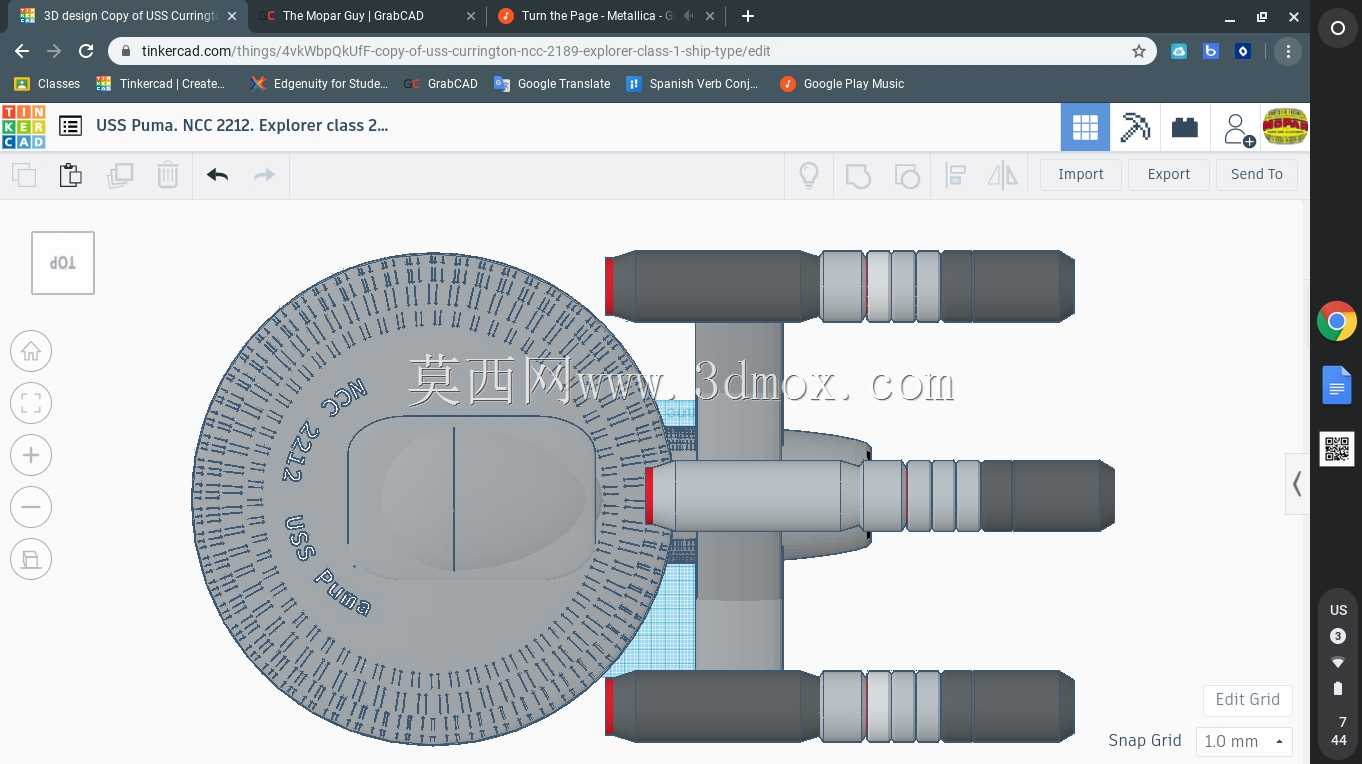Viewport: 1362px width, 764px height.
Task: Mute the Metallica tab audio icon
Action: pyautogui.click(x=688, y=16)
